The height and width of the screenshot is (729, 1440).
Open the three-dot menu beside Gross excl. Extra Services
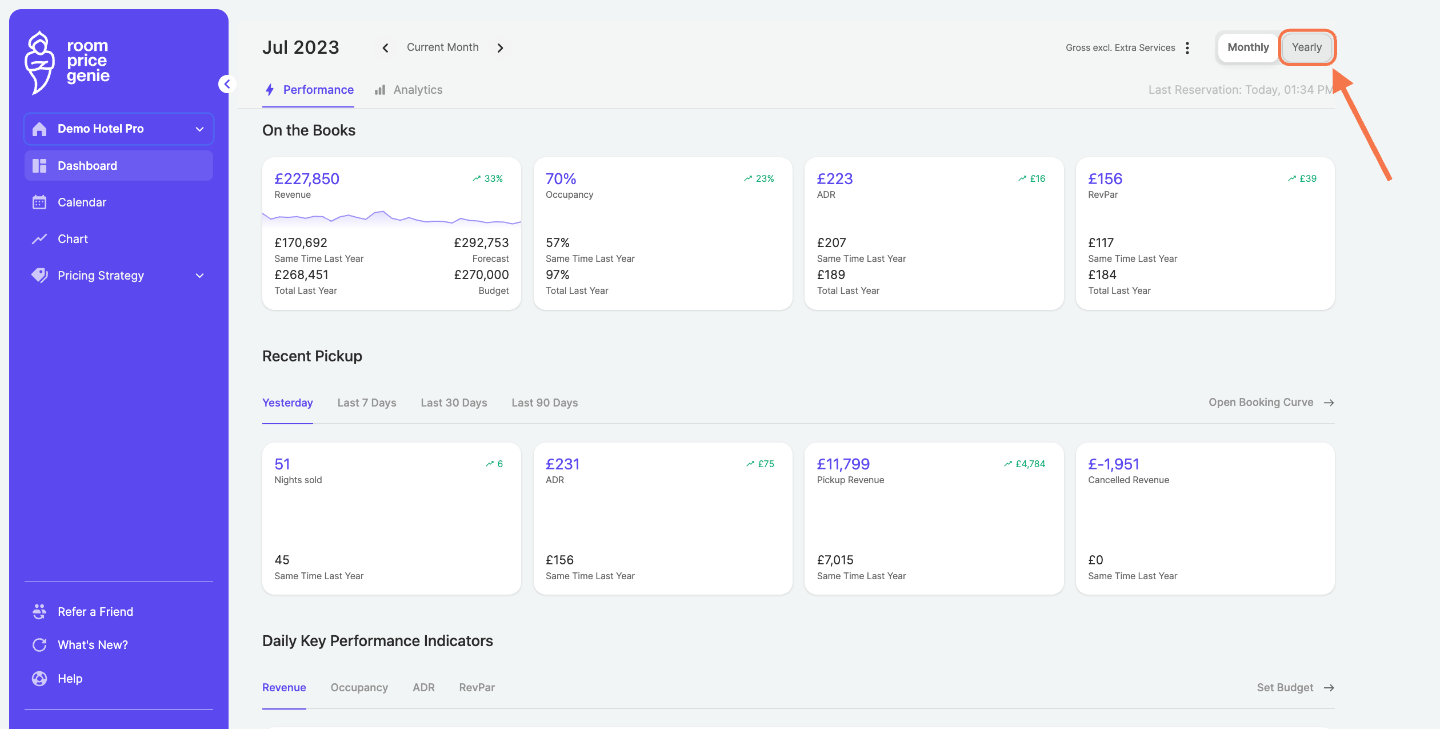click(1188, 48)
